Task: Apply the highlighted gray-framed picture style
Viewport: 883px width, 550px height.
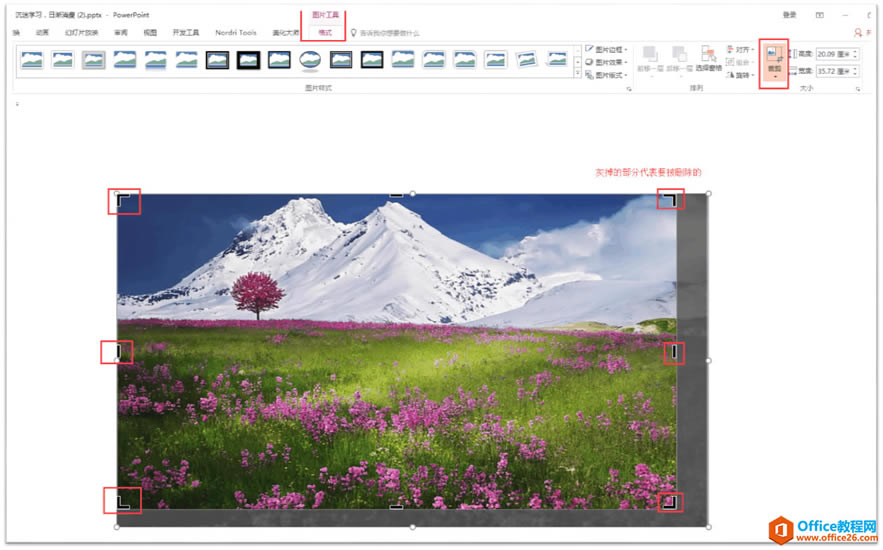Action: (93, 60)
